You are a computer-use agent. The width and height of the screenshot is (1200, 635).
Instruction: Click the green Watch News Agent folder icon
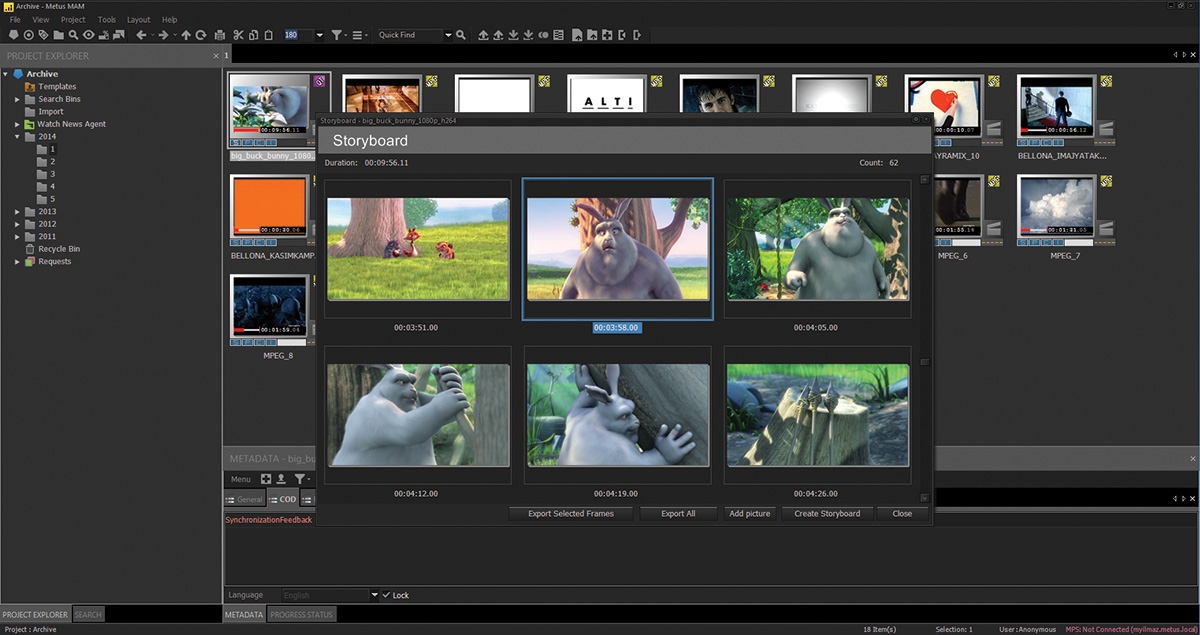tap(30, 124)
